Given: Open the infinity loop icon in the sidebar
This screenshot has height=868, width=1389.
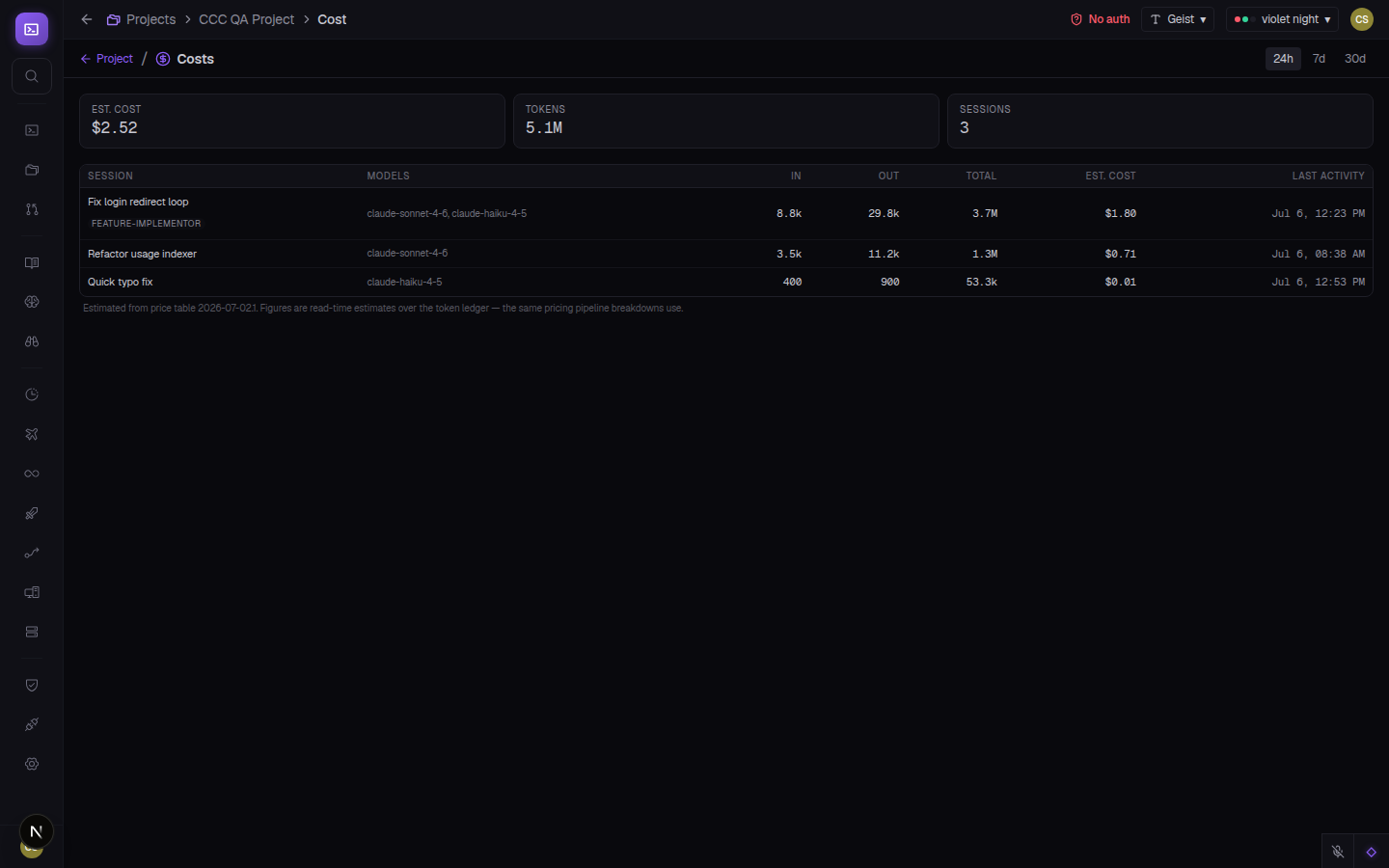Looking at the screenshot, I should 32,474.
